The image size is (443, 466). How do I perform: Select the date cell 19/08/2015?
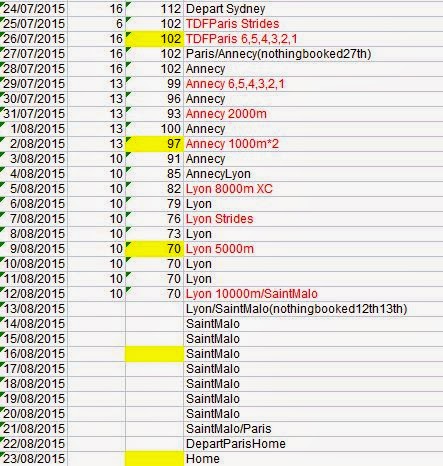tap(34, 399)
